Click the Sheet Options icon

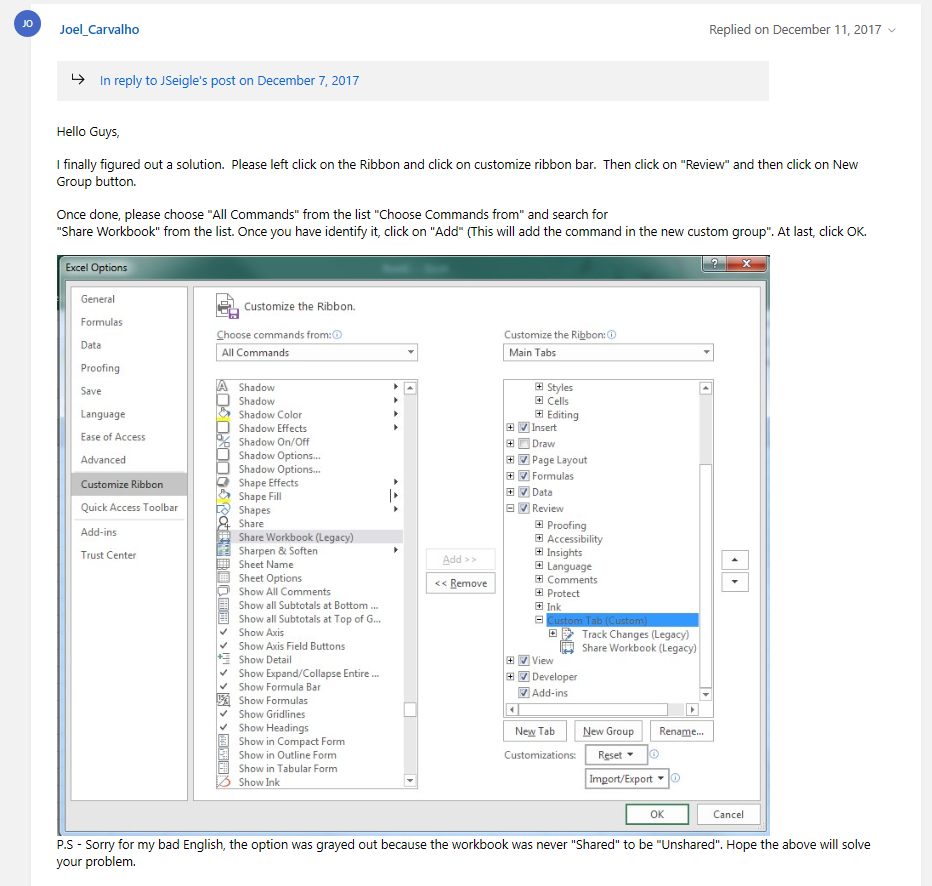223,578
